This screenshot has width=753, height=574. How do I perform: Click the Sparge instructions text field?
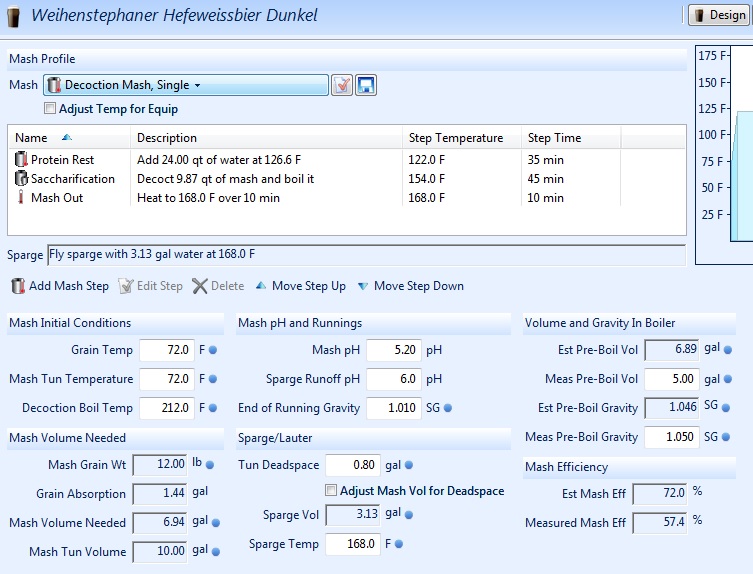(x=366, y=255)
